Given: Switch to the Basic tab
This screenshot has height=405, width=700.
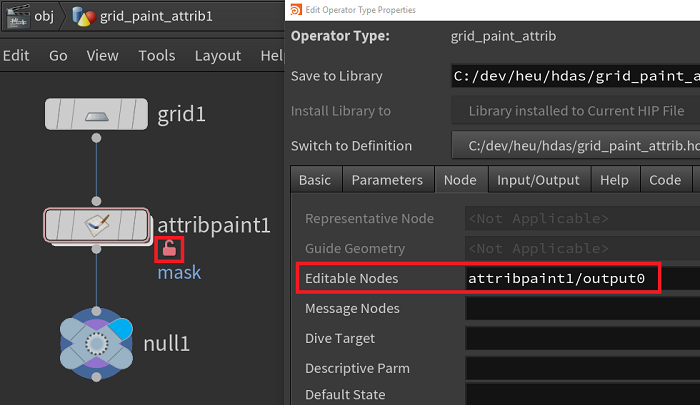Looking at the screenshot, I should [x=315, y=180].
